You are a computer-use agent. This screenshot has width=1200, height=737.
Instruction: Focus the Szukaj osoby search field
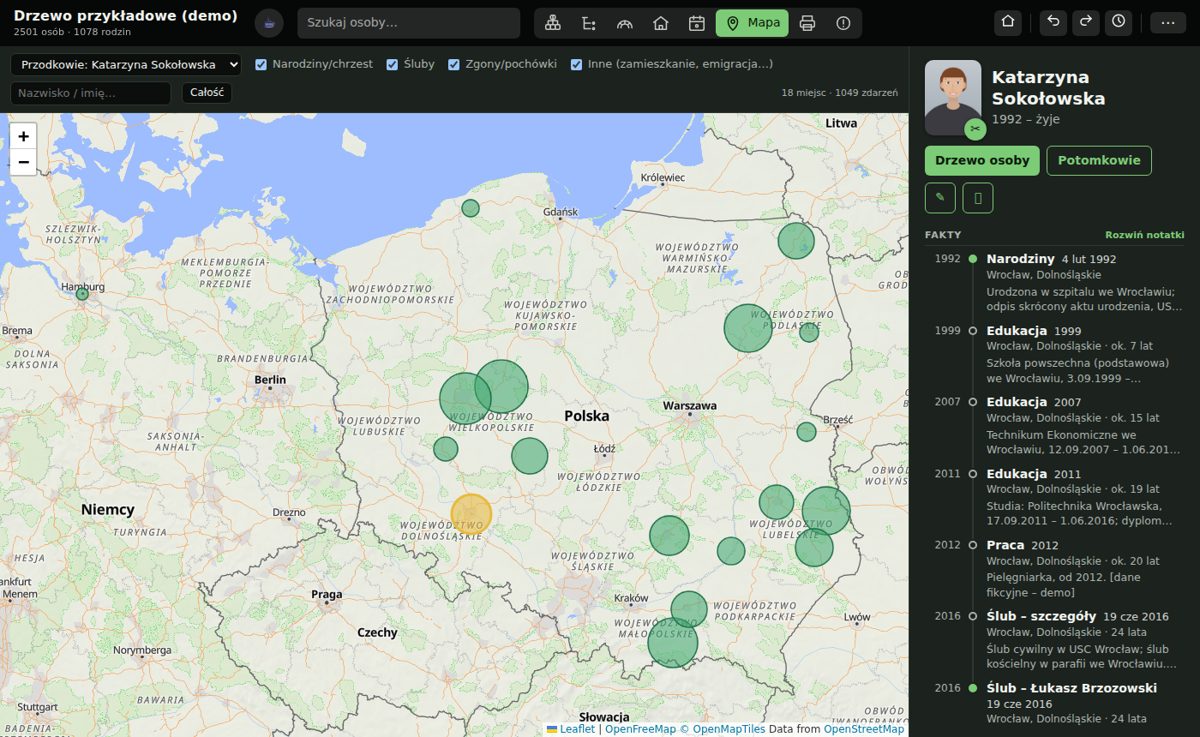click(408, 23)
